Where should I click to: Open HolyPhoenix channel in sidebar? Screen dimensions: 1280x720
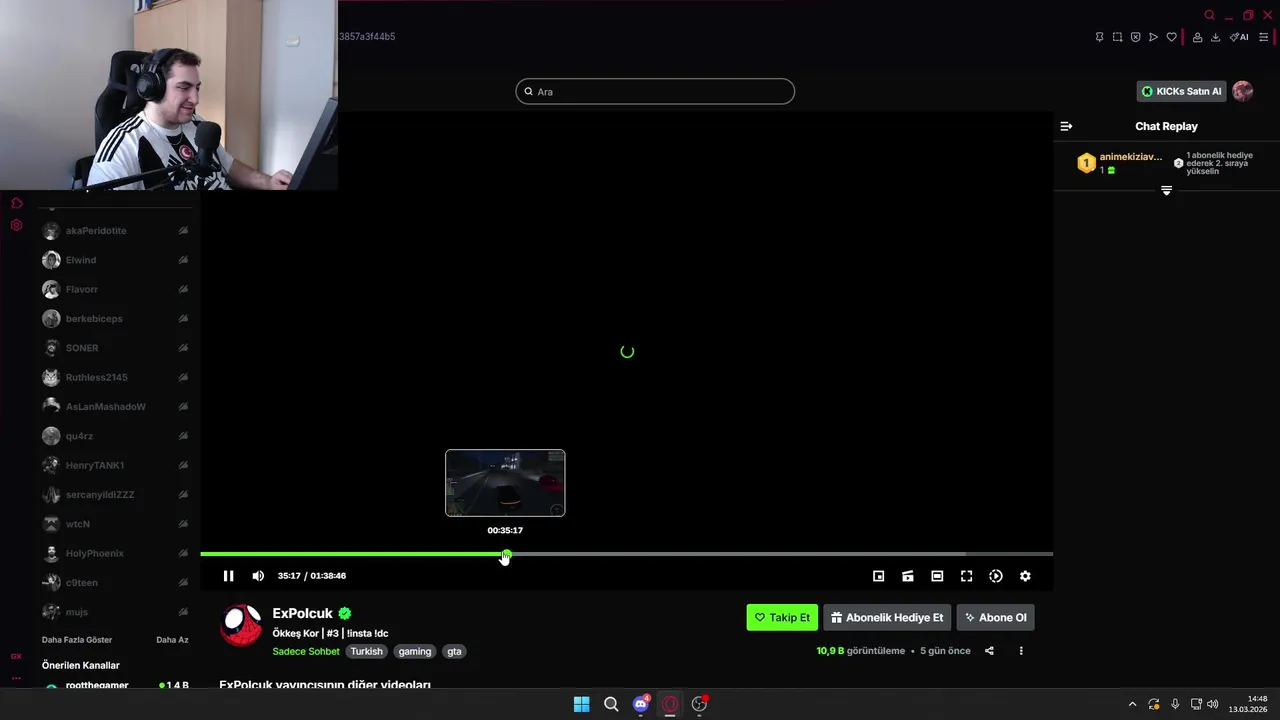pyautogui.click(x=115, y=553)
